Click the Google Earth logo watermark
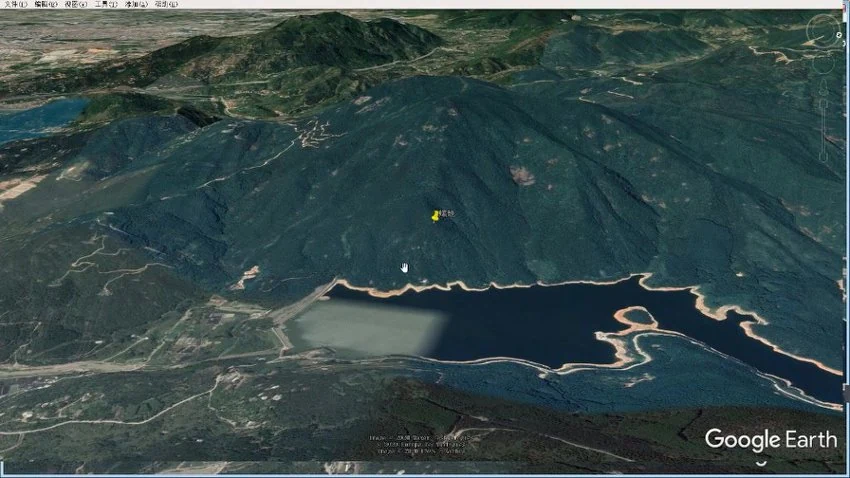Image resolution: width=850 pixels, height=478 pixels. tap(770, 439)
